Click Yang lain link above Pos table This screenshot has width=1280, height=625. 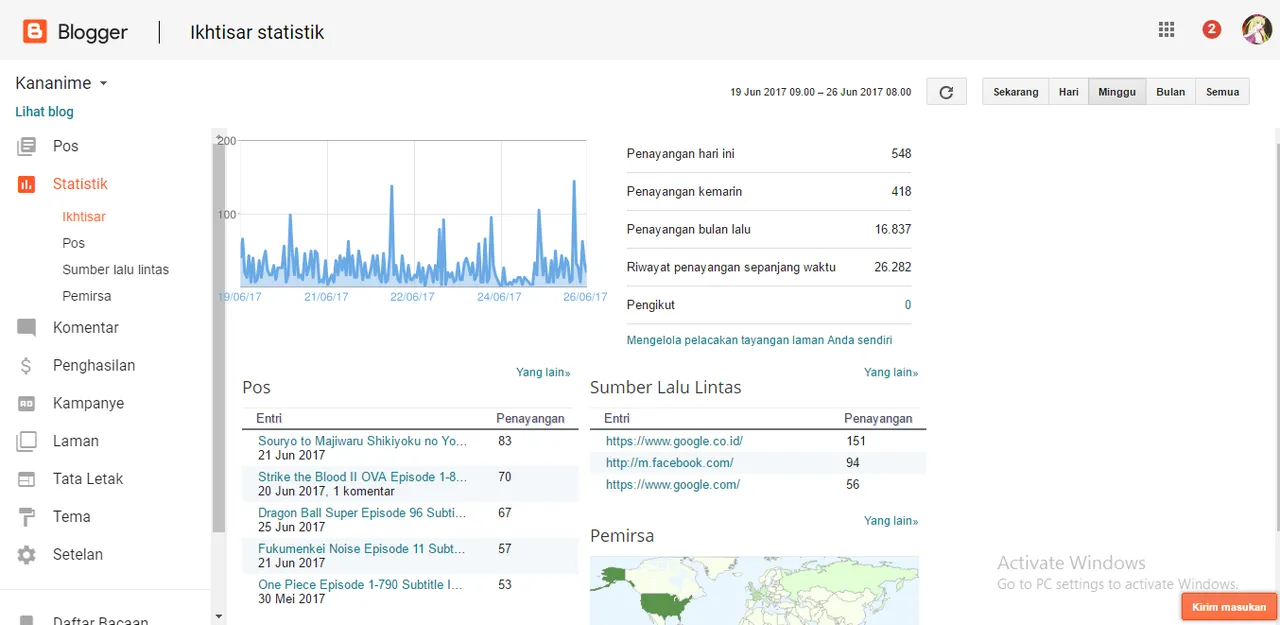point(543,372)
